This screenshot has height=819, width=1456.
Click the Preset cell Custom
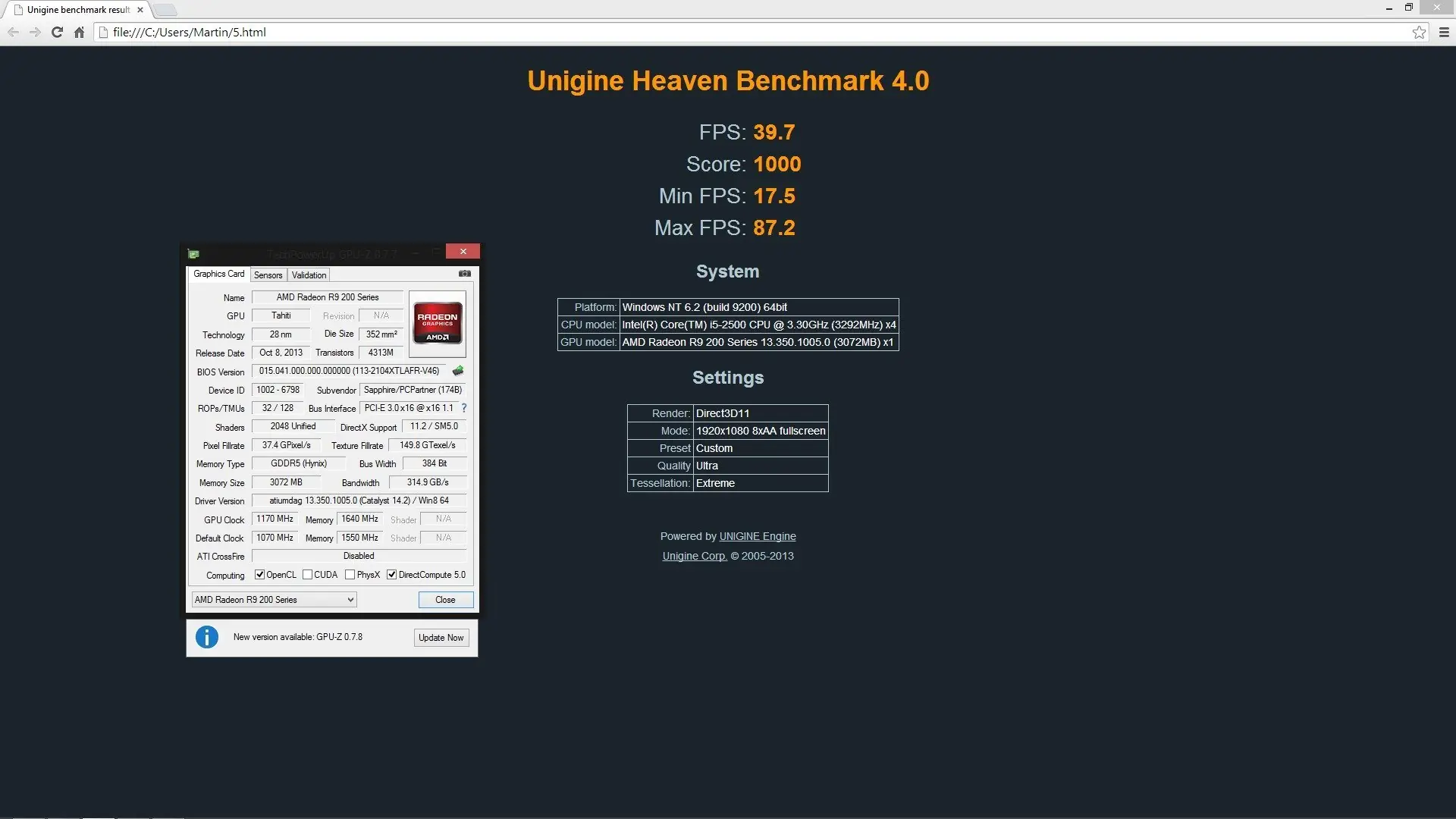(761, 448)
